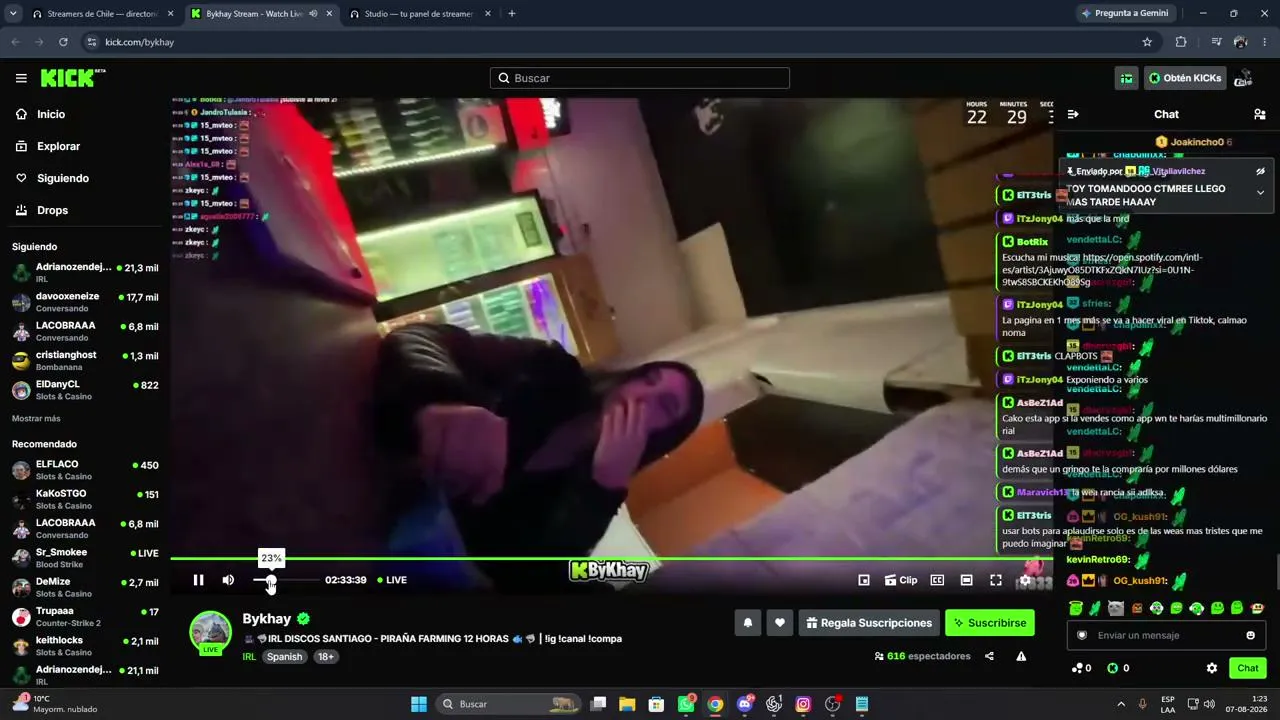Switch to Studio browser tab
Image resolution: width=1280 pixels, height=720 pixels.
pos(420,14)
